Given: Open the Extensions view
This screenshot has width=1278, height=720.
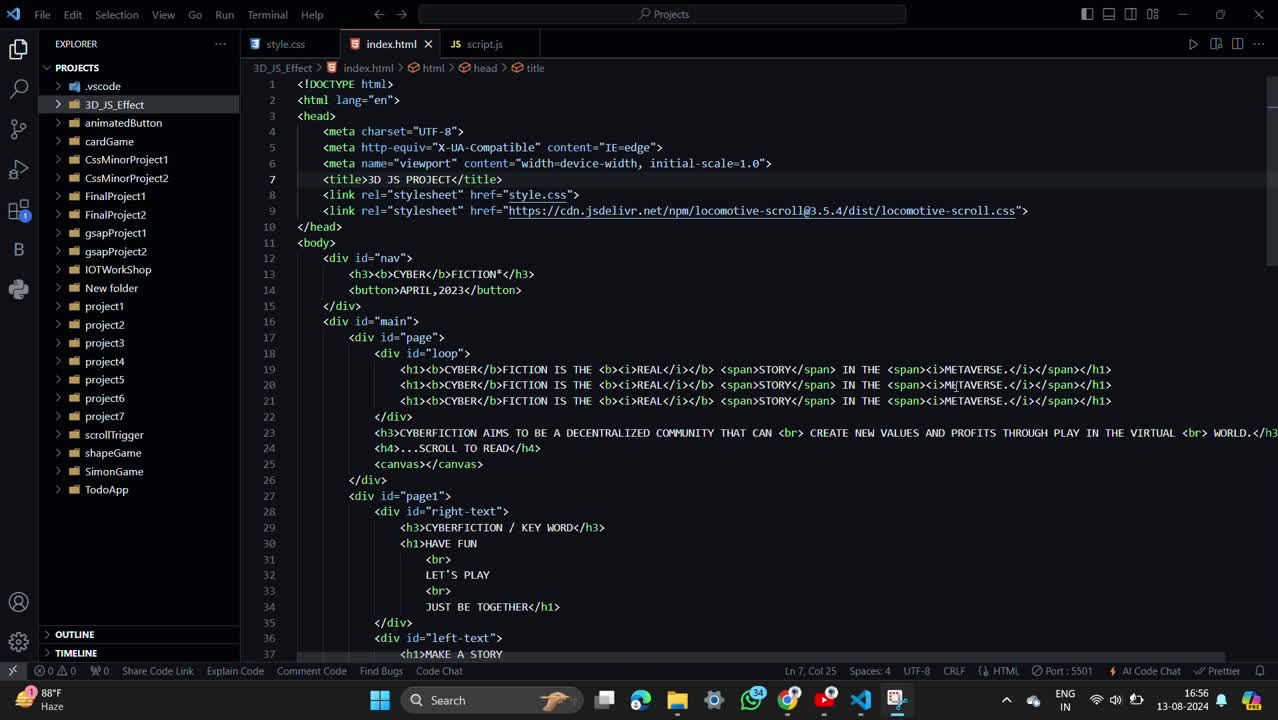Looking at the screenshot, I should click(18, 210).
